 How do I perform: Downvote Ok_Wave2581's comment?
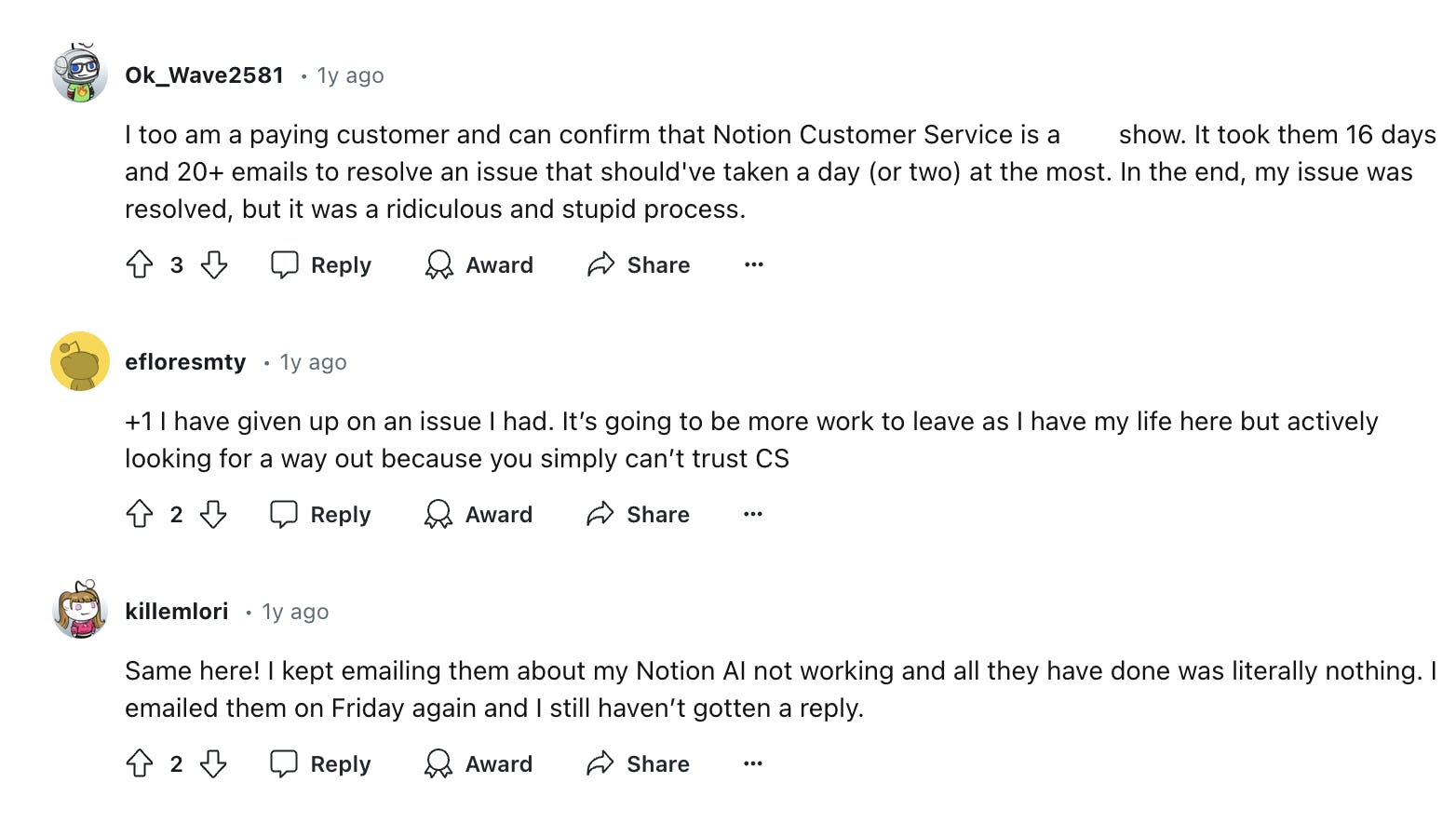[213, 264]
